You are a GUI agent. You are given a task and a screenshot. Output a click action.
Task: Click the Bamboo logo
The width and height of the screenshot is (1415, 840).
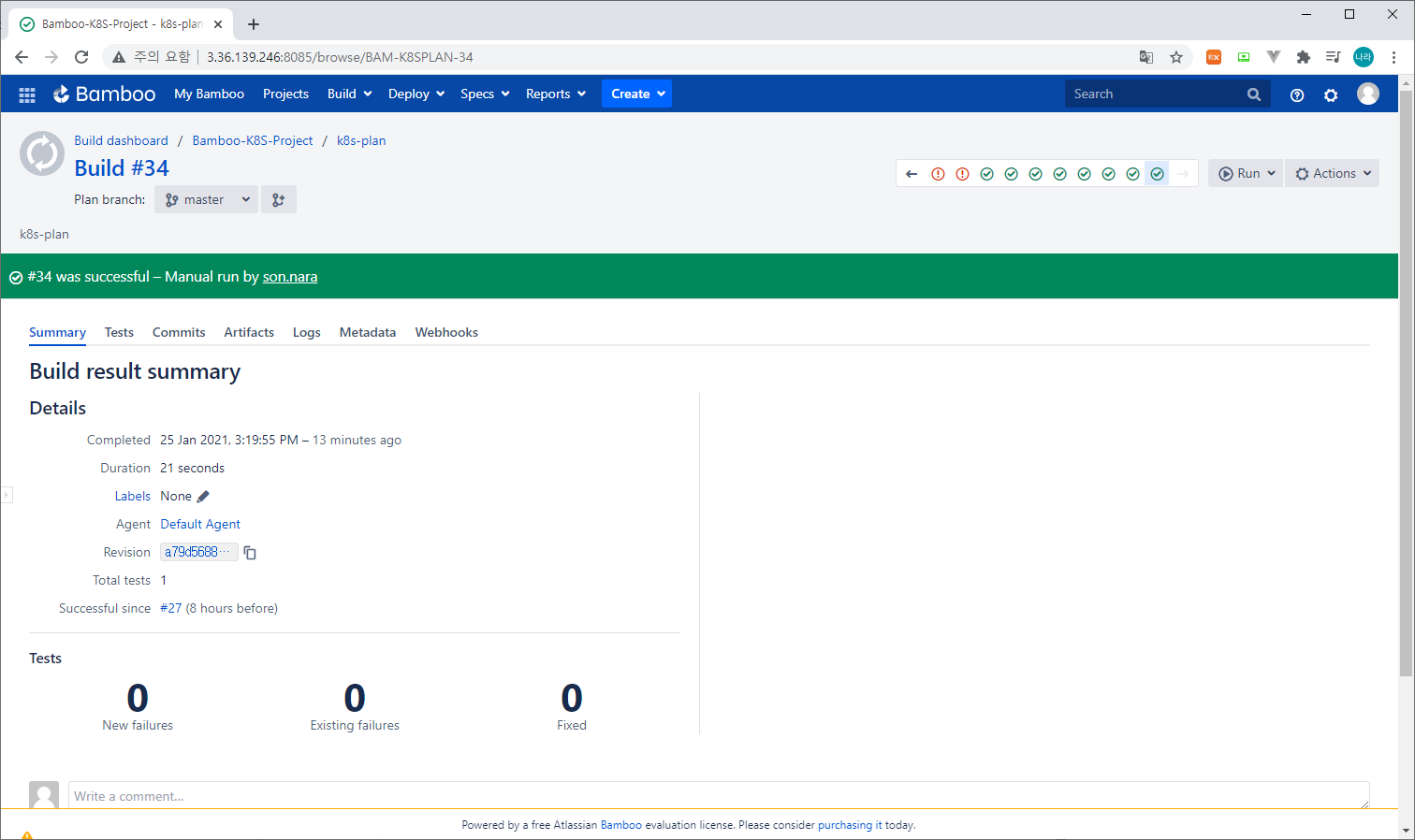[104, 94]
